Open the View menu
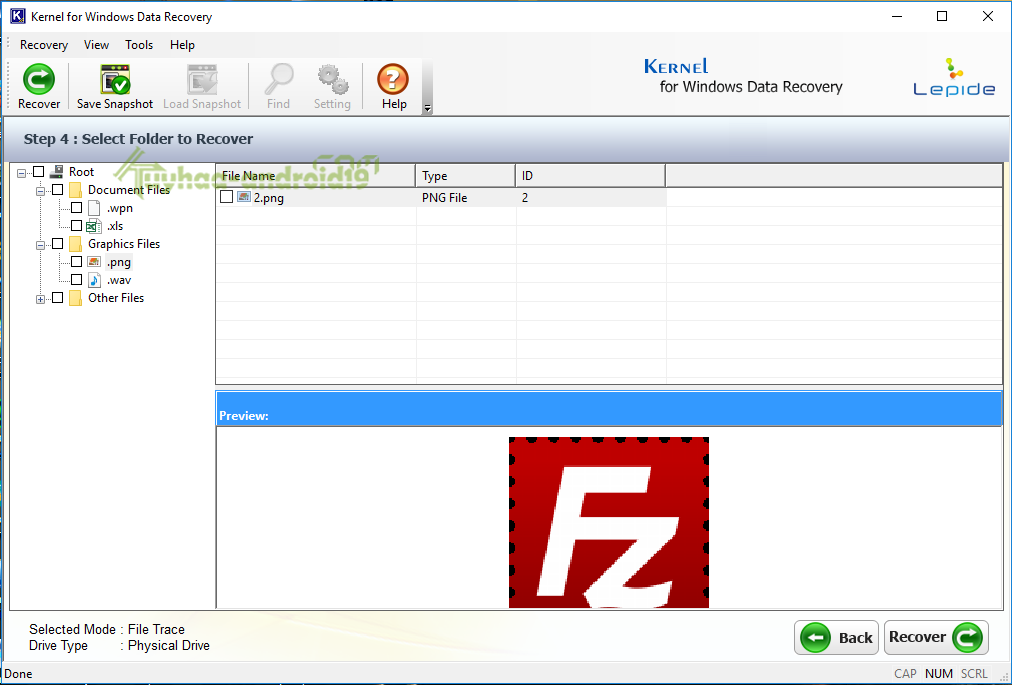 click(x=96, y=45)
